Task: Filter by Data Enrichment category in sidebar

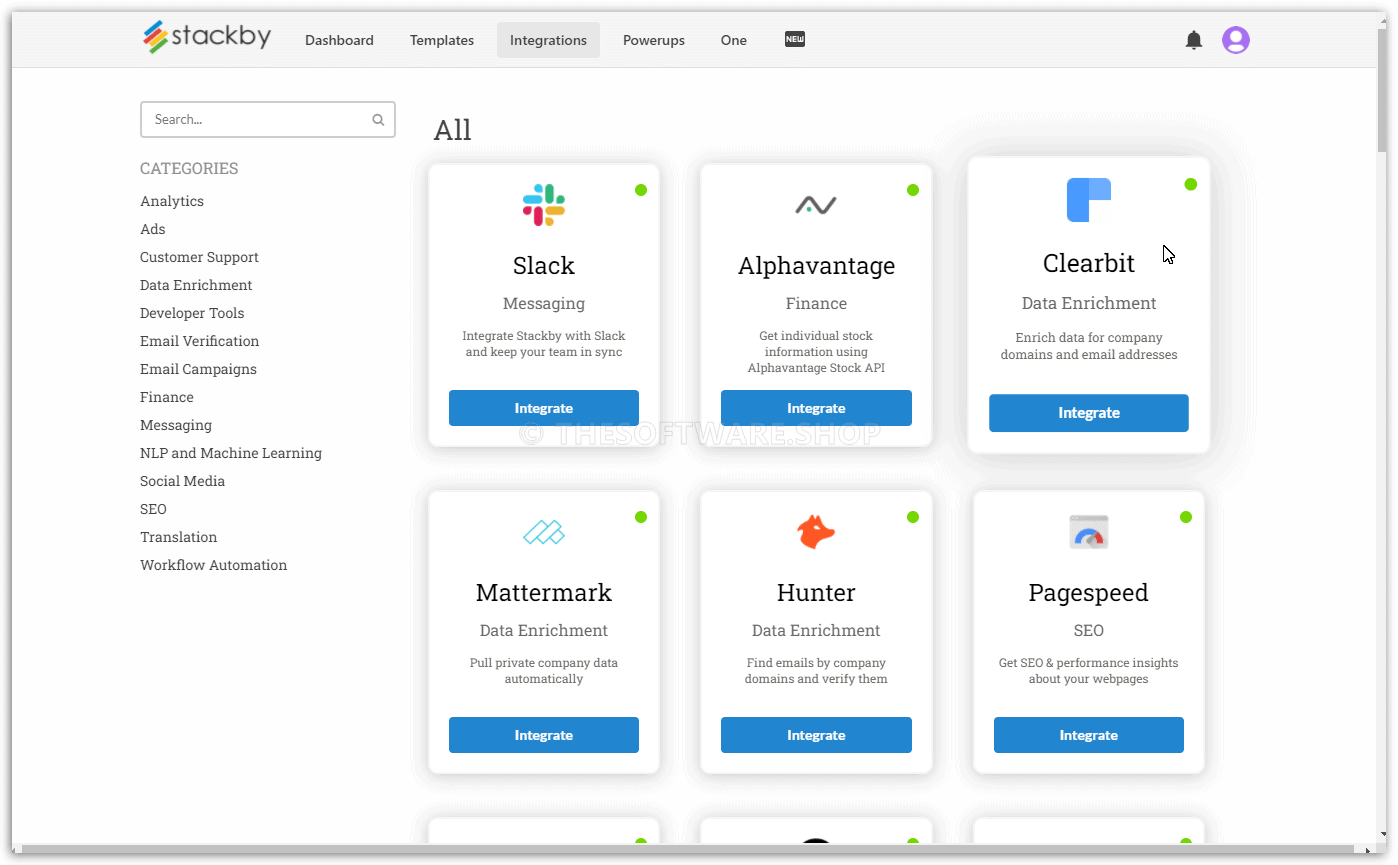Action: tap(196, 285)
